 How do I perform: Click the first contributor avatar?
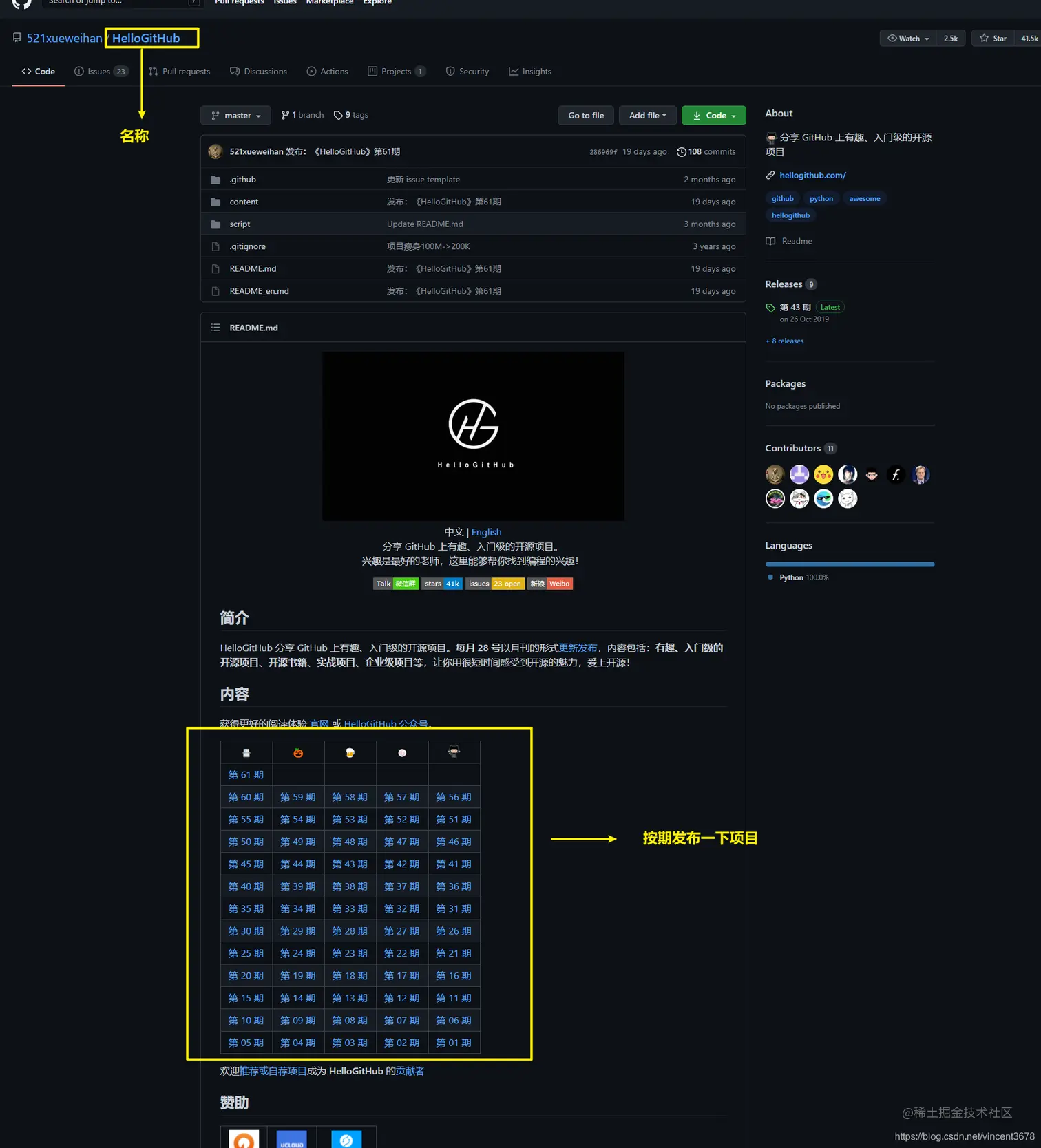775,474
